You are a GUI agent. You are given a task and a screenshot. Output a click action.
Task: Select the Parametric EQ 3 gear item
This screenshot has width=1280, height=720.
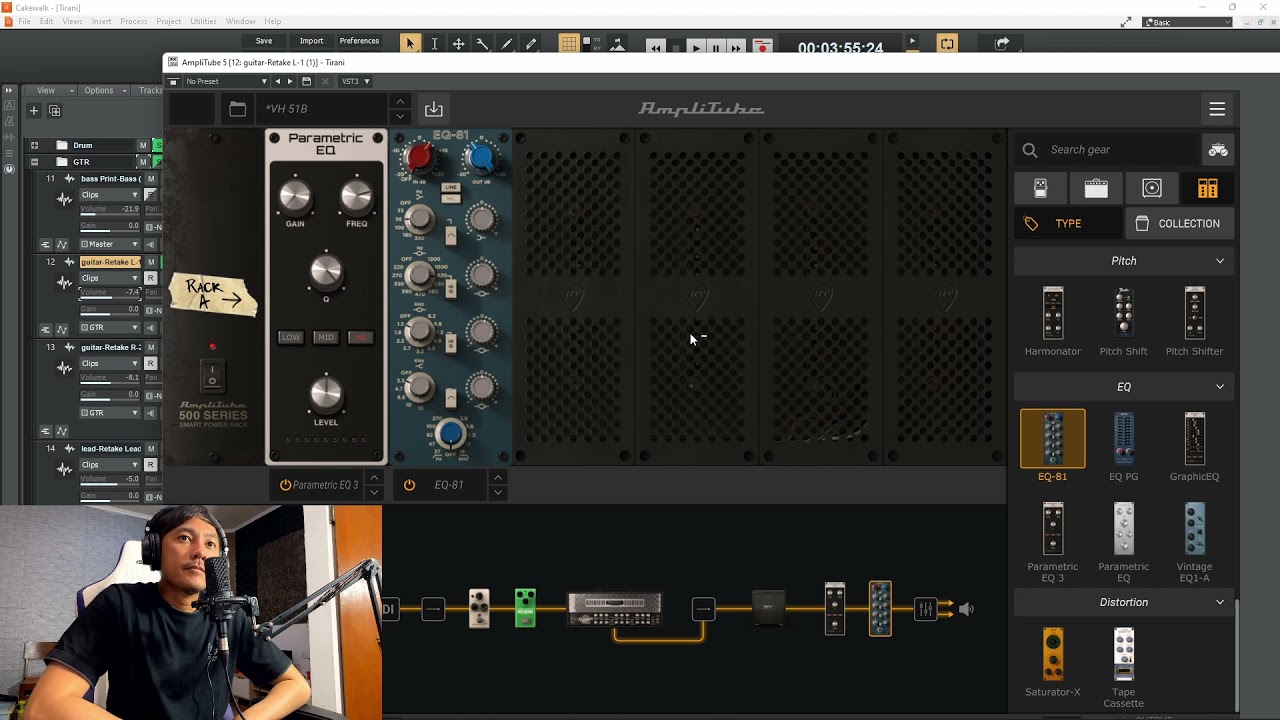[x=1052, y=529]
